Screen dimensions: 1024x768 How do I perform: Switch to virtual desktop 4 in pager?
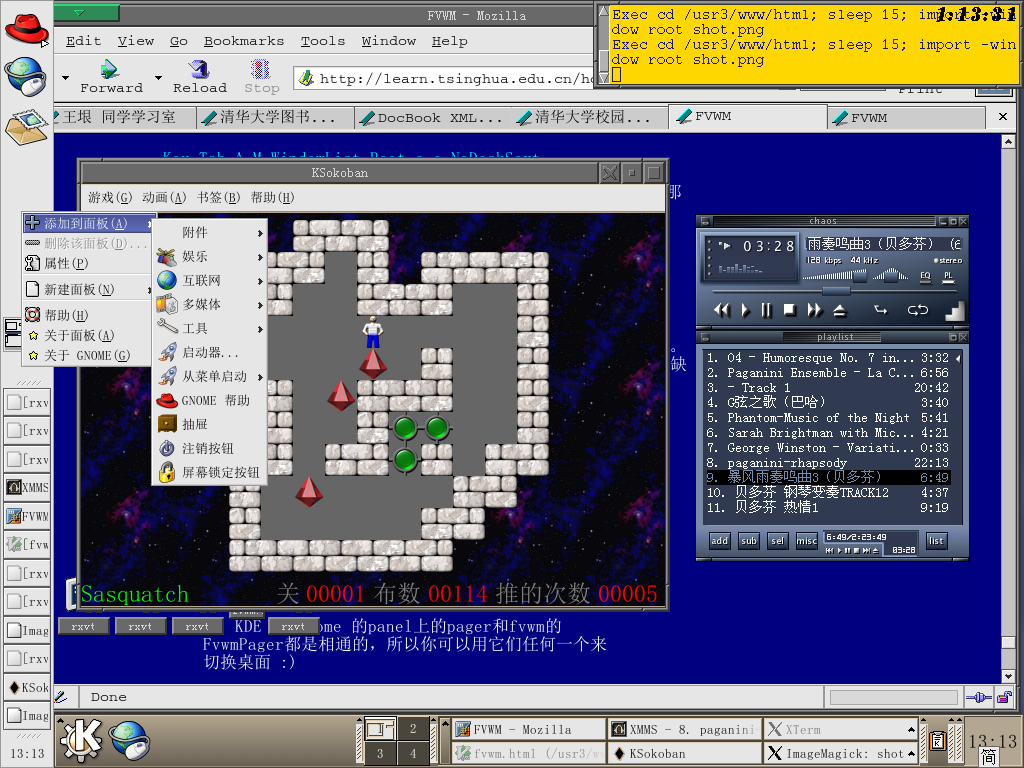(x=413, y=753)
